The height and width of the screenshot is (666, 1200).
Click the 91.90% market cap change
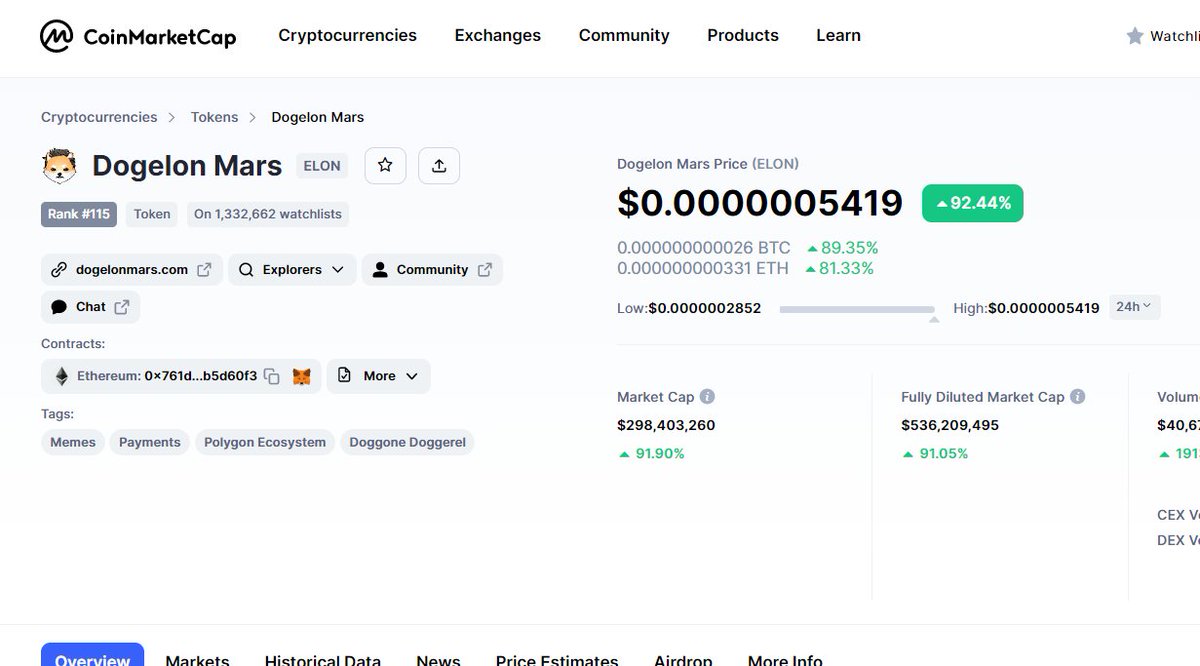651,454
